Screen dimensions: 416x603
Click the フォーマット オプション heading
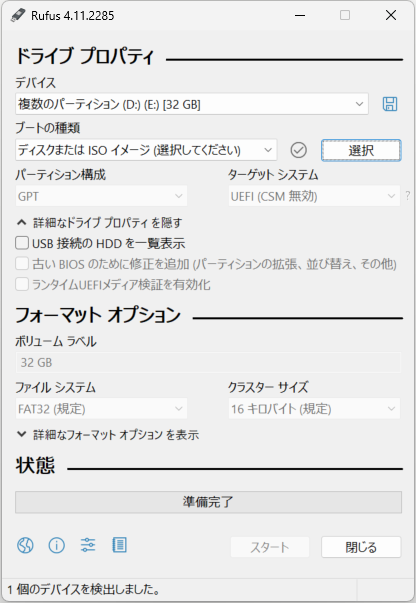click(98, 315)
